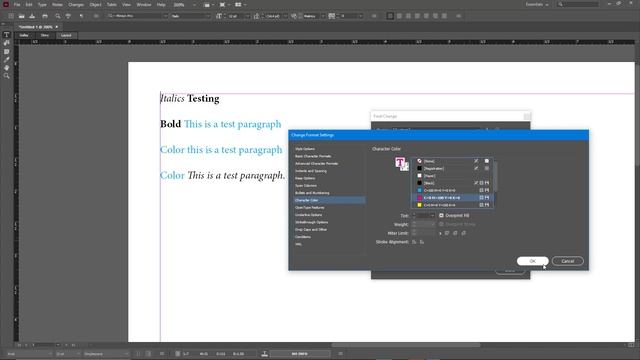
Task: Click the Print icon in control bar
Action: (45, 16)
